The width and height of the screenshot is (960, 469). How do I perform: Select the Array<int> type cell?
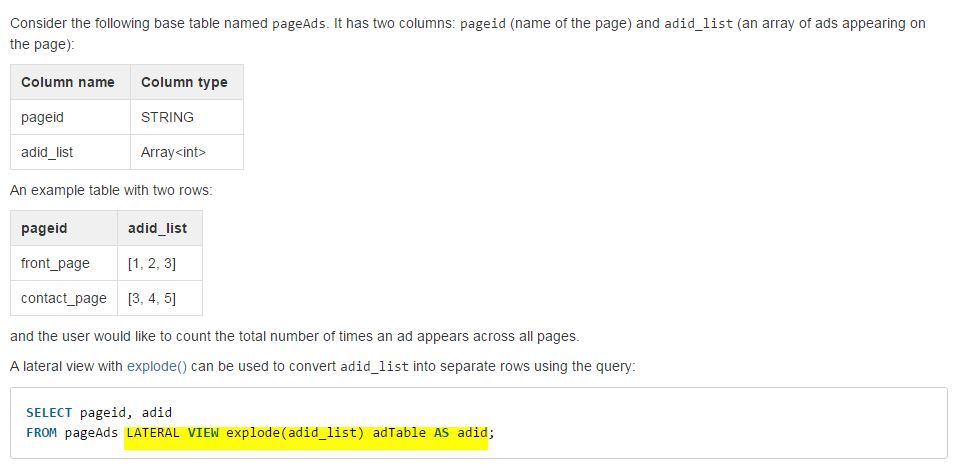[173, 152]
